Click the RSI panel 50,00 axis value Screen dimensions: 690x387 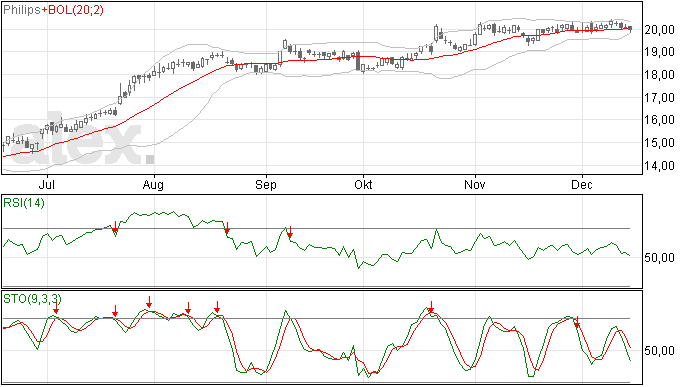(x=659, y=258)
